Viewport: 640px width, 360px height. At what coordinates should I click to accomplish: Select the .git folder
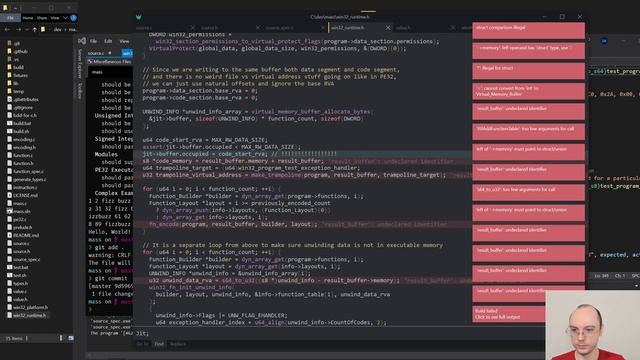(13, 43)
